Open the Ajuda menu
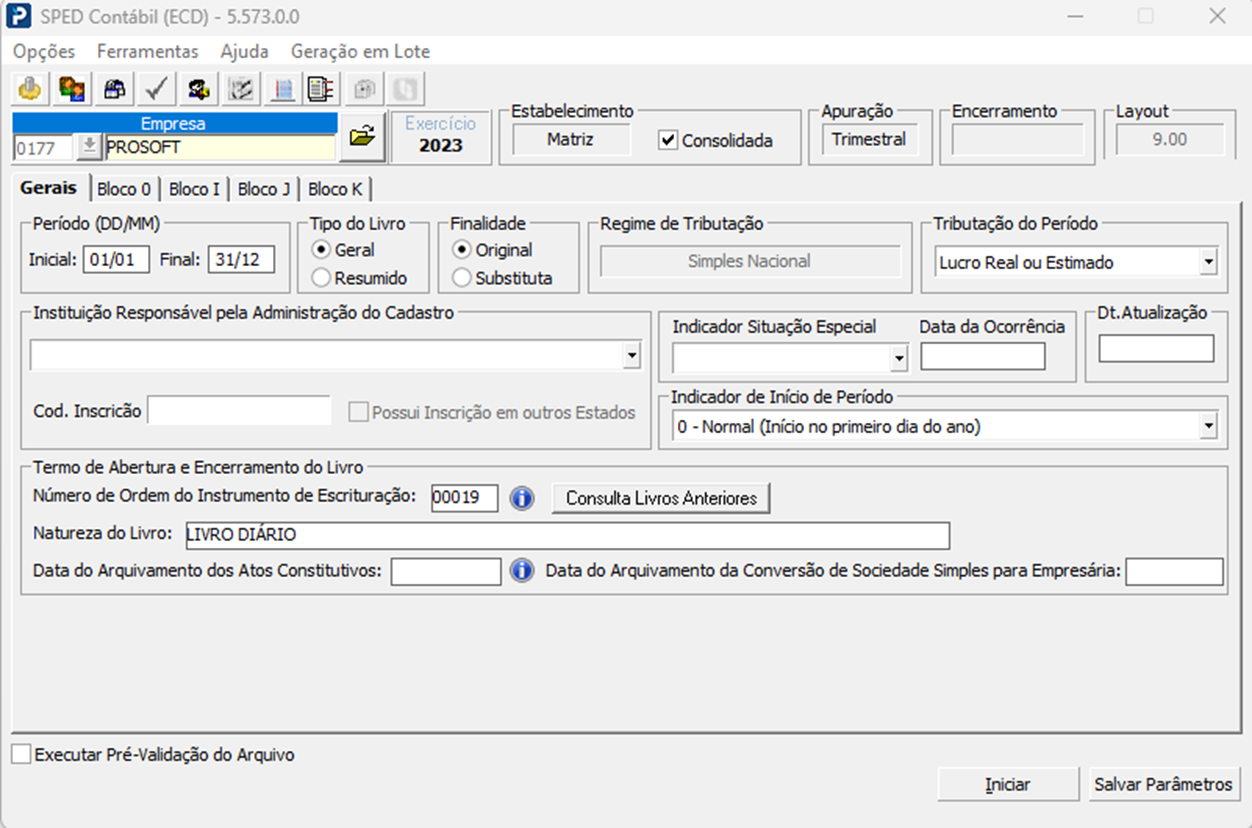The height and width of the screenshot is (828, 1252). [x=245, y=51]
